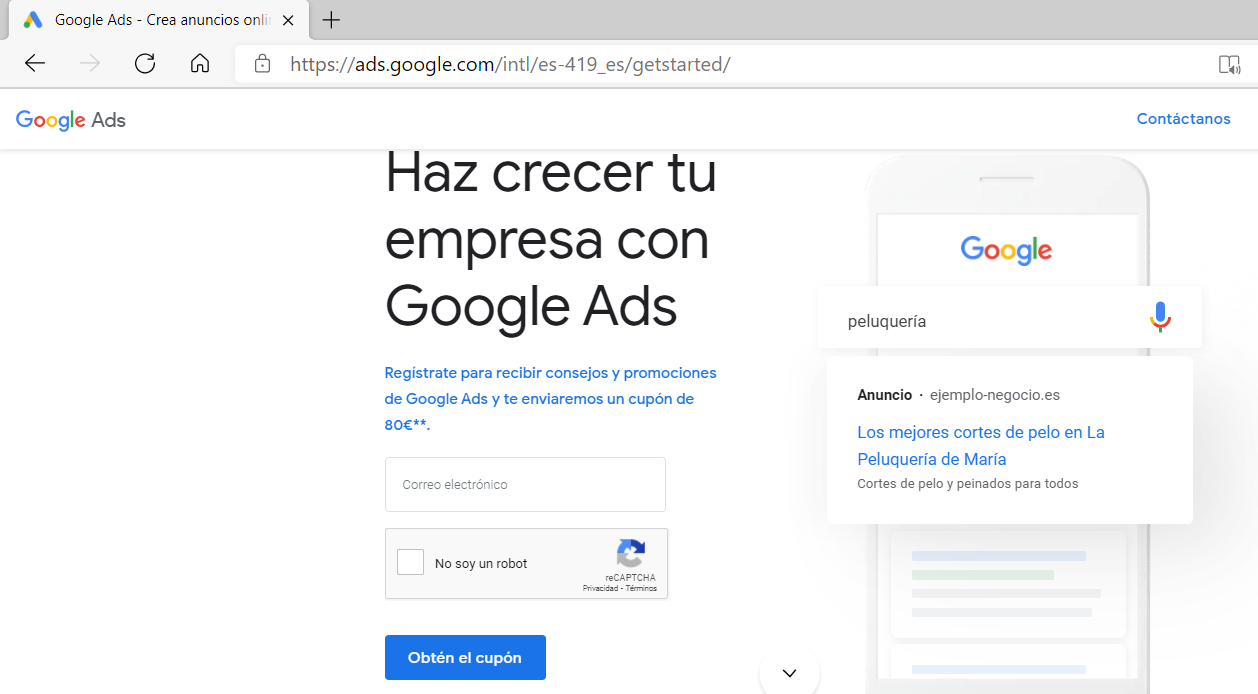The image size is (1258, 694).
Task: Click the blue "Regístrate para recibir consejos" text
Action: click(x=551, y=398)
